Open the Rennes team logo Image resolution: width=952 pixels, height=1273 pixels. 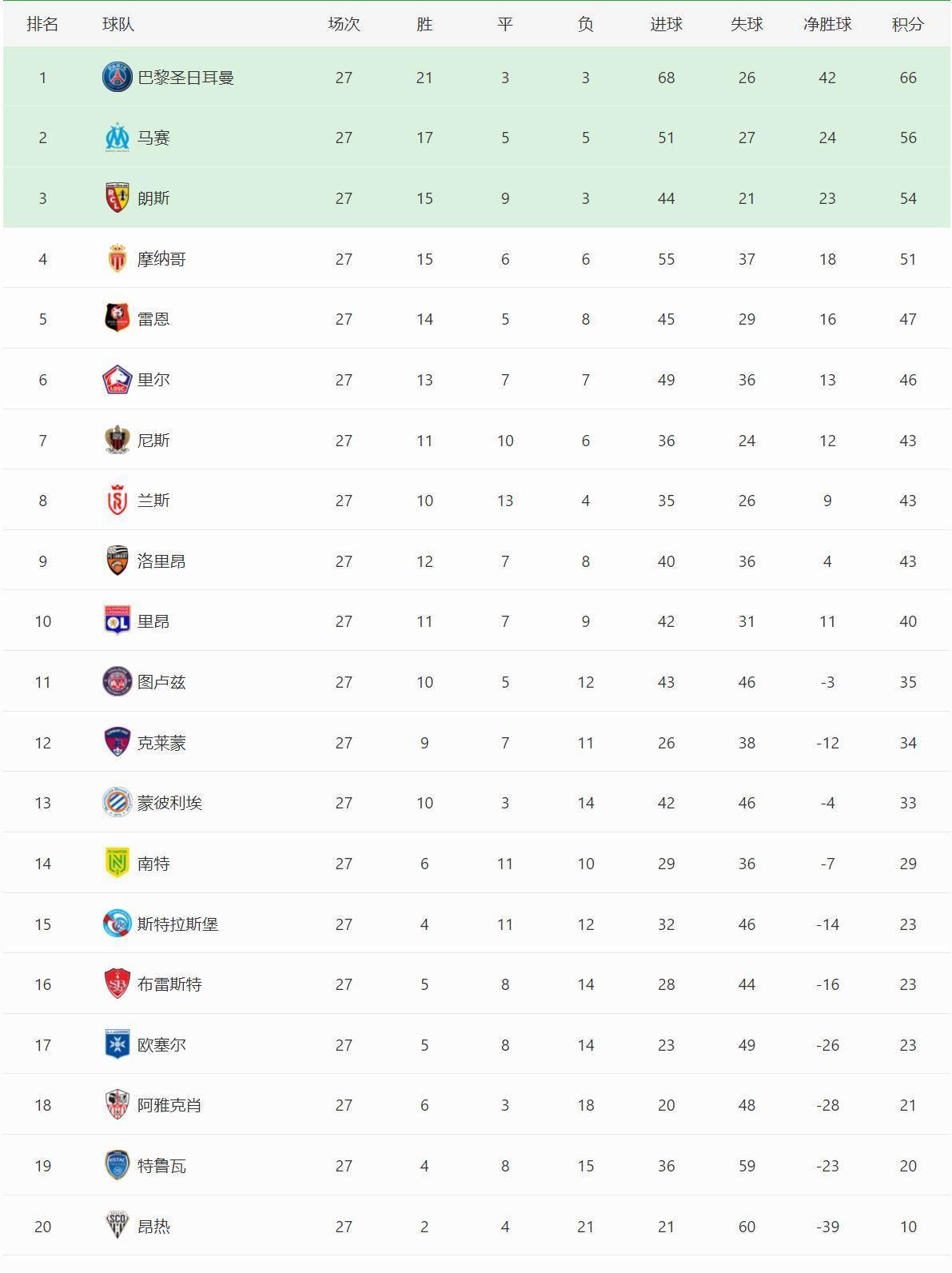[118, 319]
